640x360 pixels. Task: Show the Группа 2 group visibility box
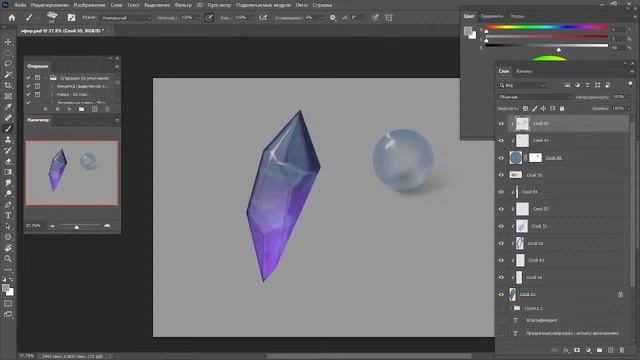coord(501,308)
